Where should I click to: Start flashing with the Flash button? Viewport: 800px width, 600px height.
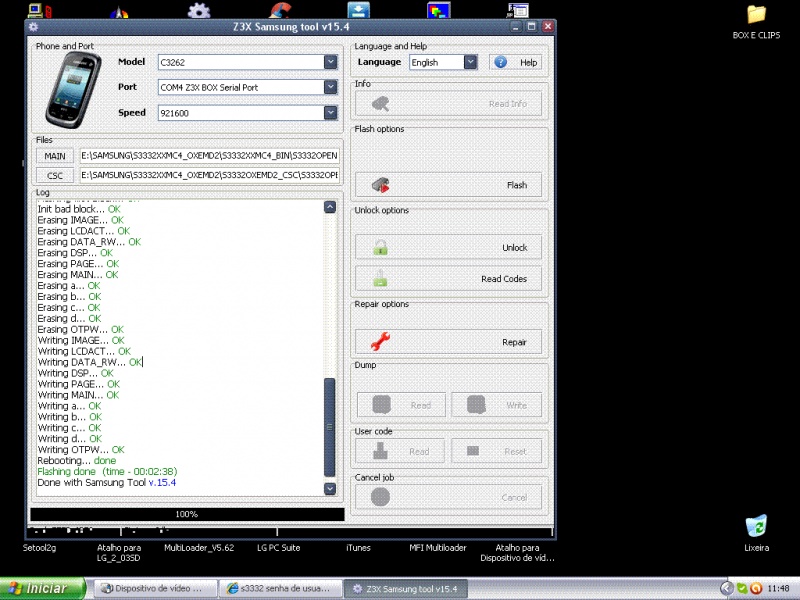click(448, 185)
